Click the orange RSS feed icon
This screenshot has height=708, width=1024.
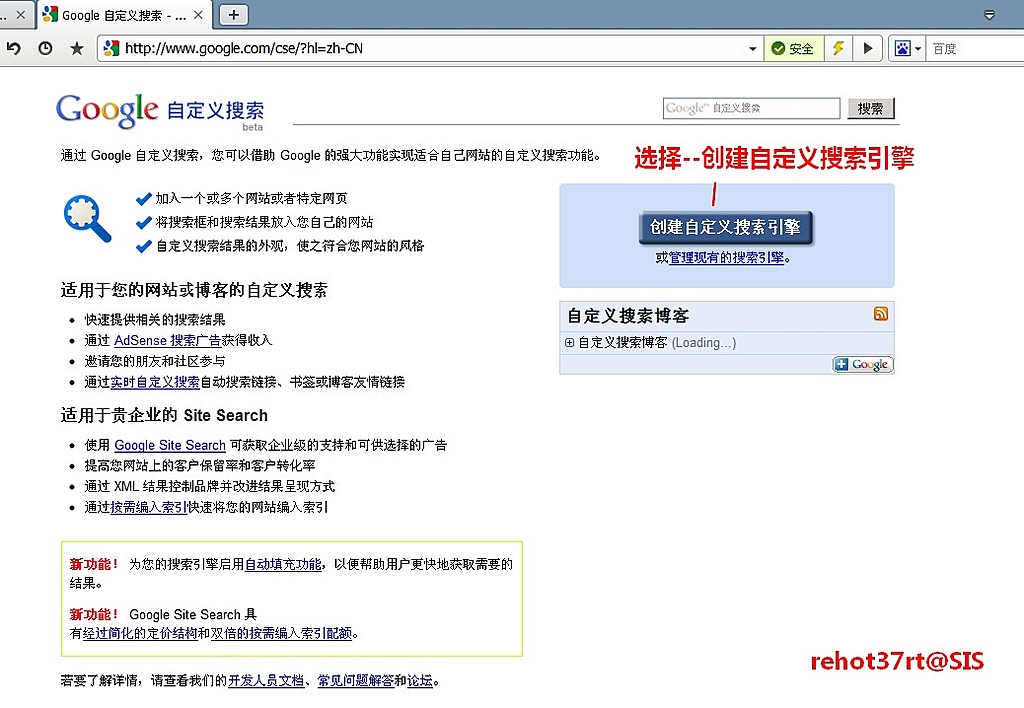click(x=880, y=314)
